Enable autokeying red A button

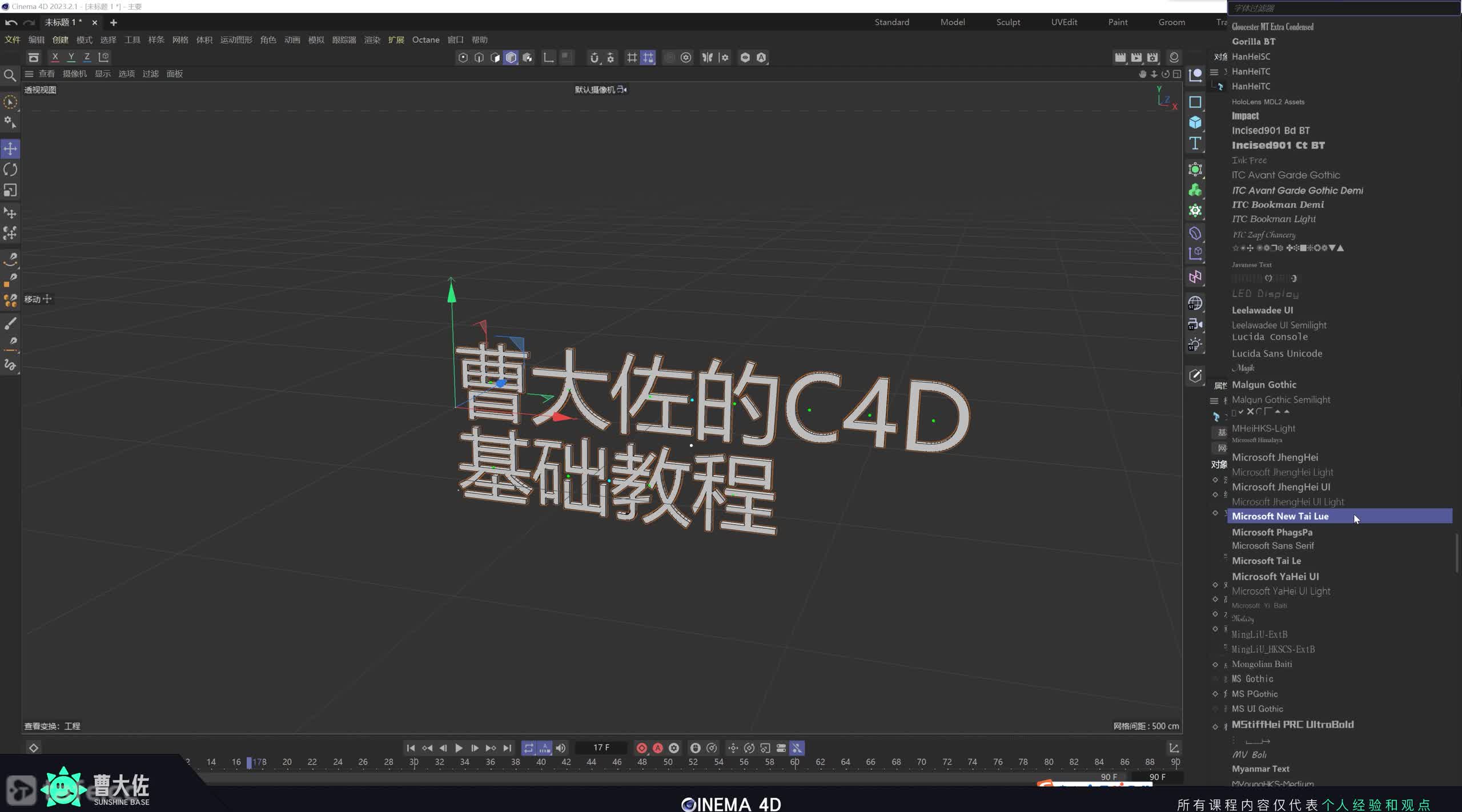point(658,748)
